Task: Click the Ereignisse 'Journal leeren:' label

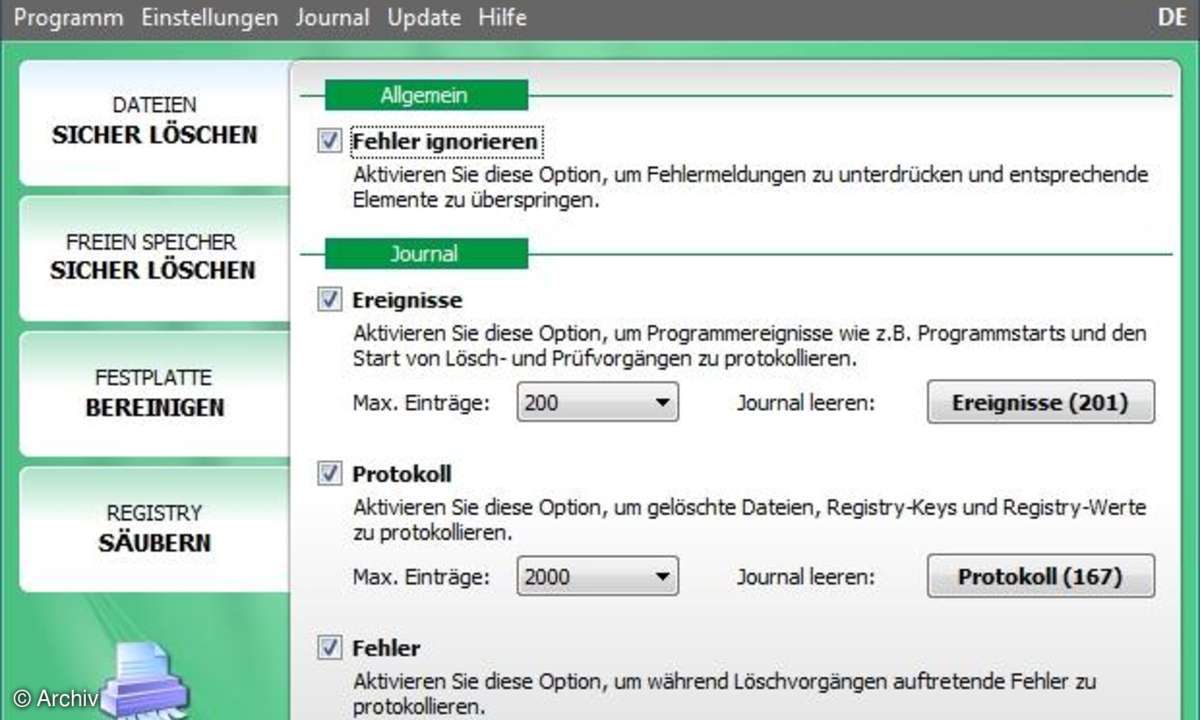Action: [806, 404]
